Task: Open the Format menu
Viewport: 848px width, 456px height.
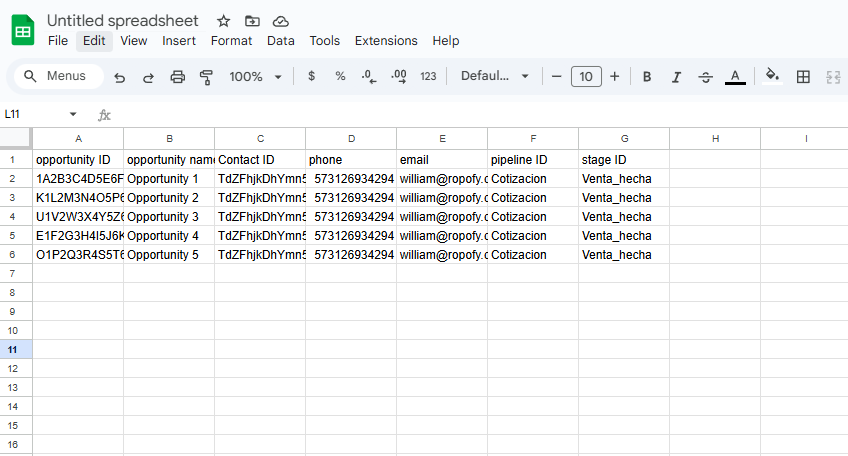Action: (x=231, y=41)
